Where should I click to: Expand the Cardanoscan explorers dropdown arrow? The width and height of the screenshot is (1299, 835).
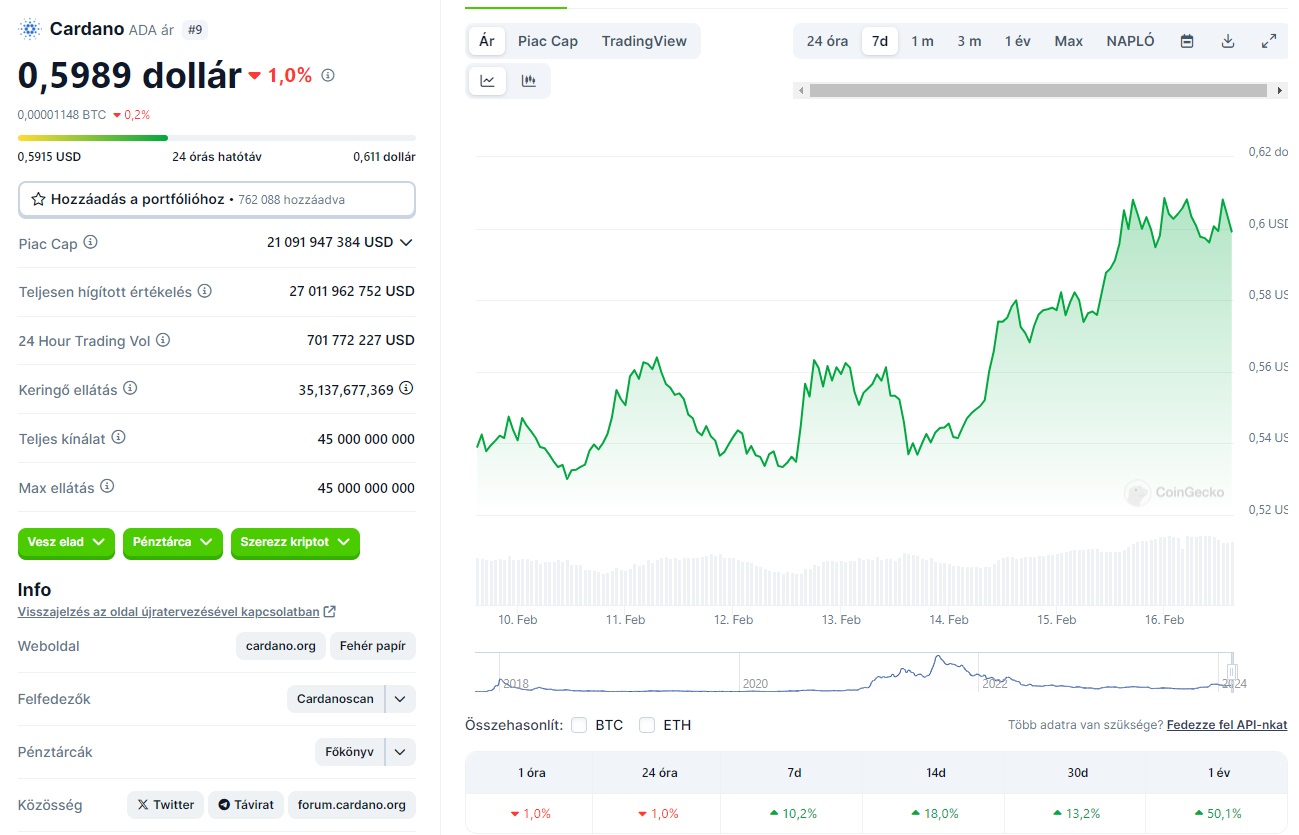tap(400, 699)
